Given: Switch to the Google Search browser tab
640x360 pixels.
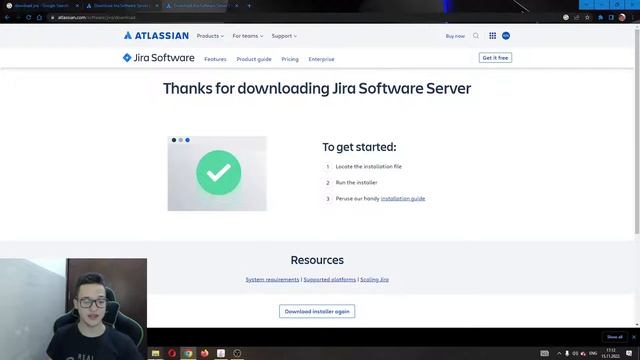Looking at the screenshot, I should tap(41, 6).
